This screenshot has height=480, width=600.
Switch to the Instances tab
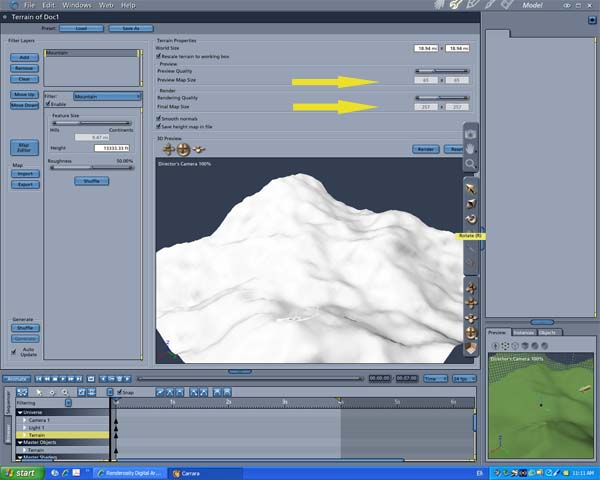tap(523, 332)
